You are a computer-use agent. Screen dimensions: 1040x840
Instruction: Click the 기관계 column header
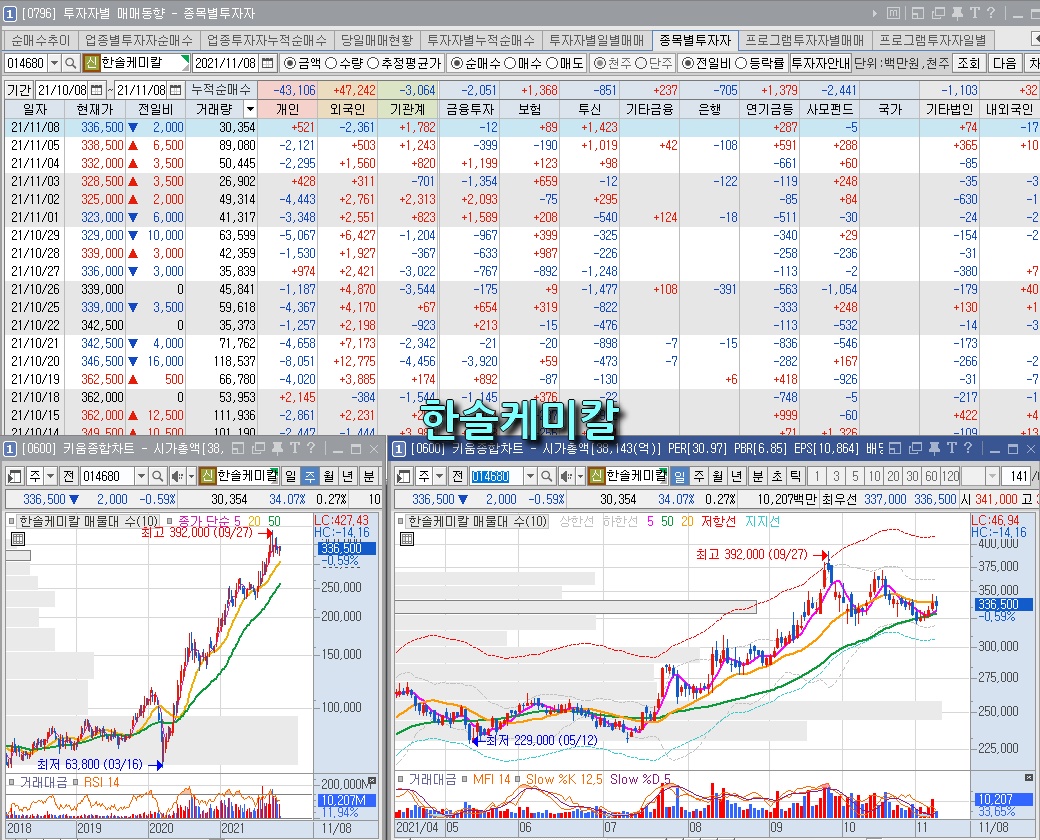point(407,109)
